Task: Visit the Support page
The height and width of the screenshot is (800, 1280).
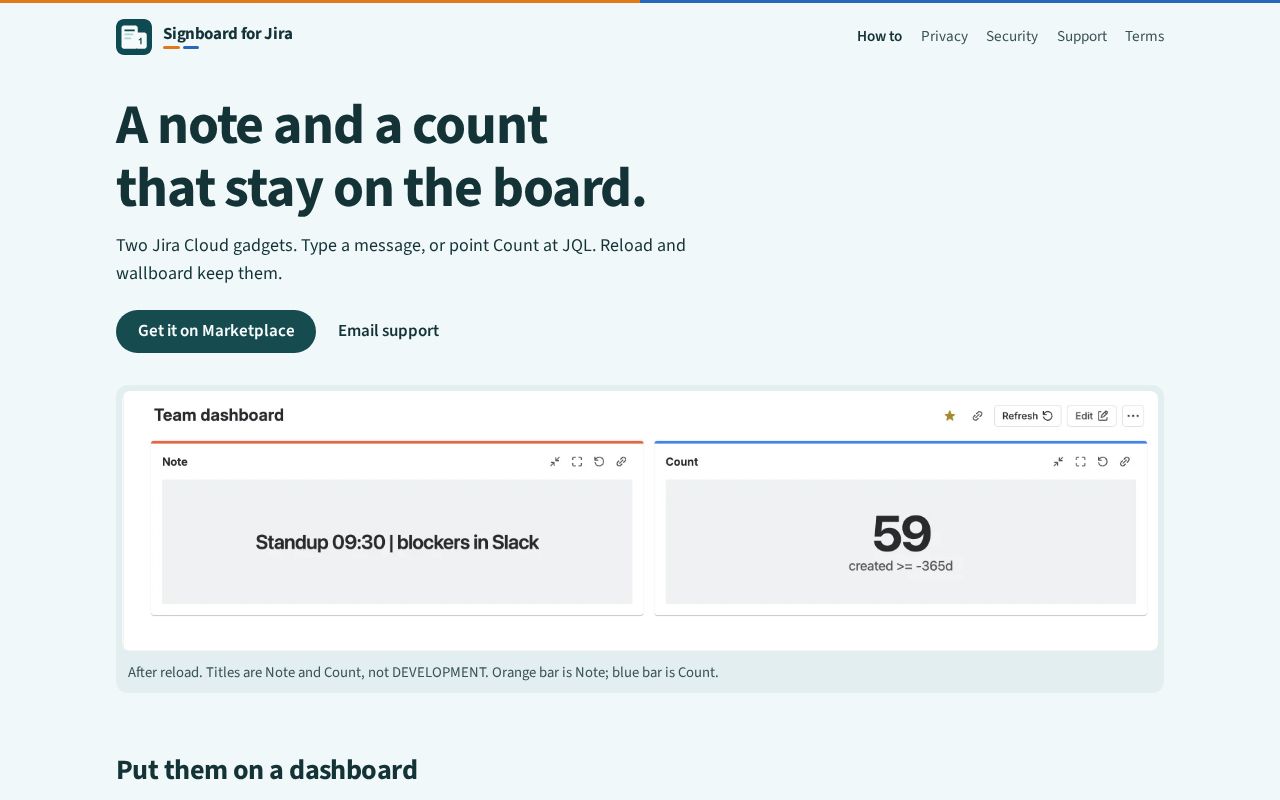Action: (1082, 37)
